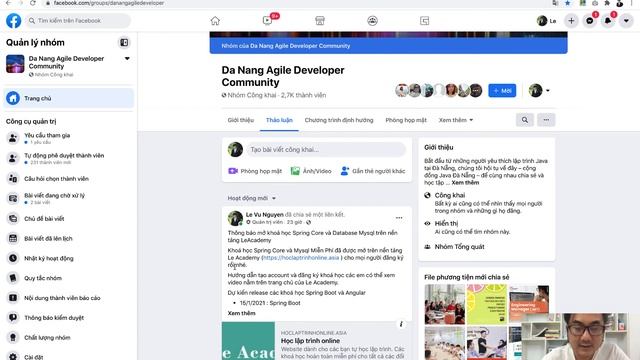The width and height of the screenshot is (640, 360).
Task: Open Bài viết đang chờ xử lý
Action: [x=69, y=198]
